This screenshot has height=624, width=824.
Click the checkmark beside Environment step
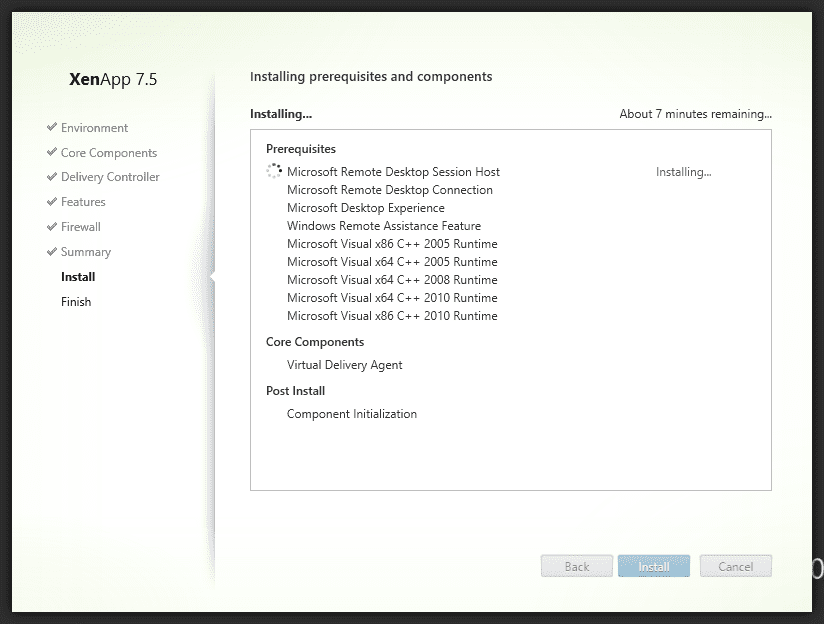pos(51,128)
